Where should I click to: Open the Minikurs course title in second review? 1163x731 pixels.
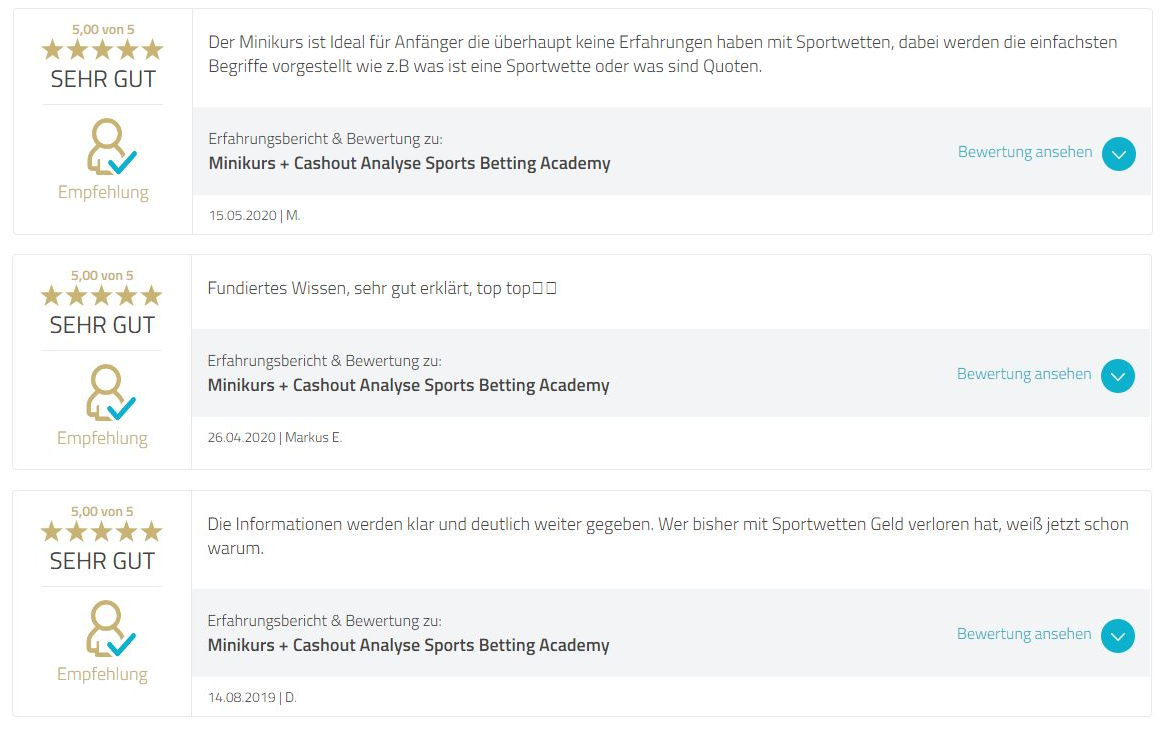(x=408, y=385)
